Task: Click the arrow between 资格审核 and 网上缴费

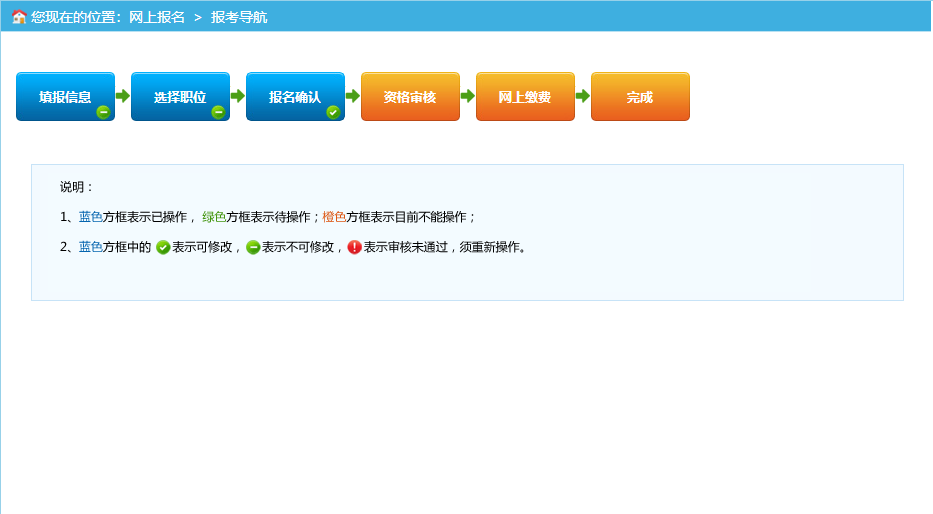Action: click(x=468, y=96)
